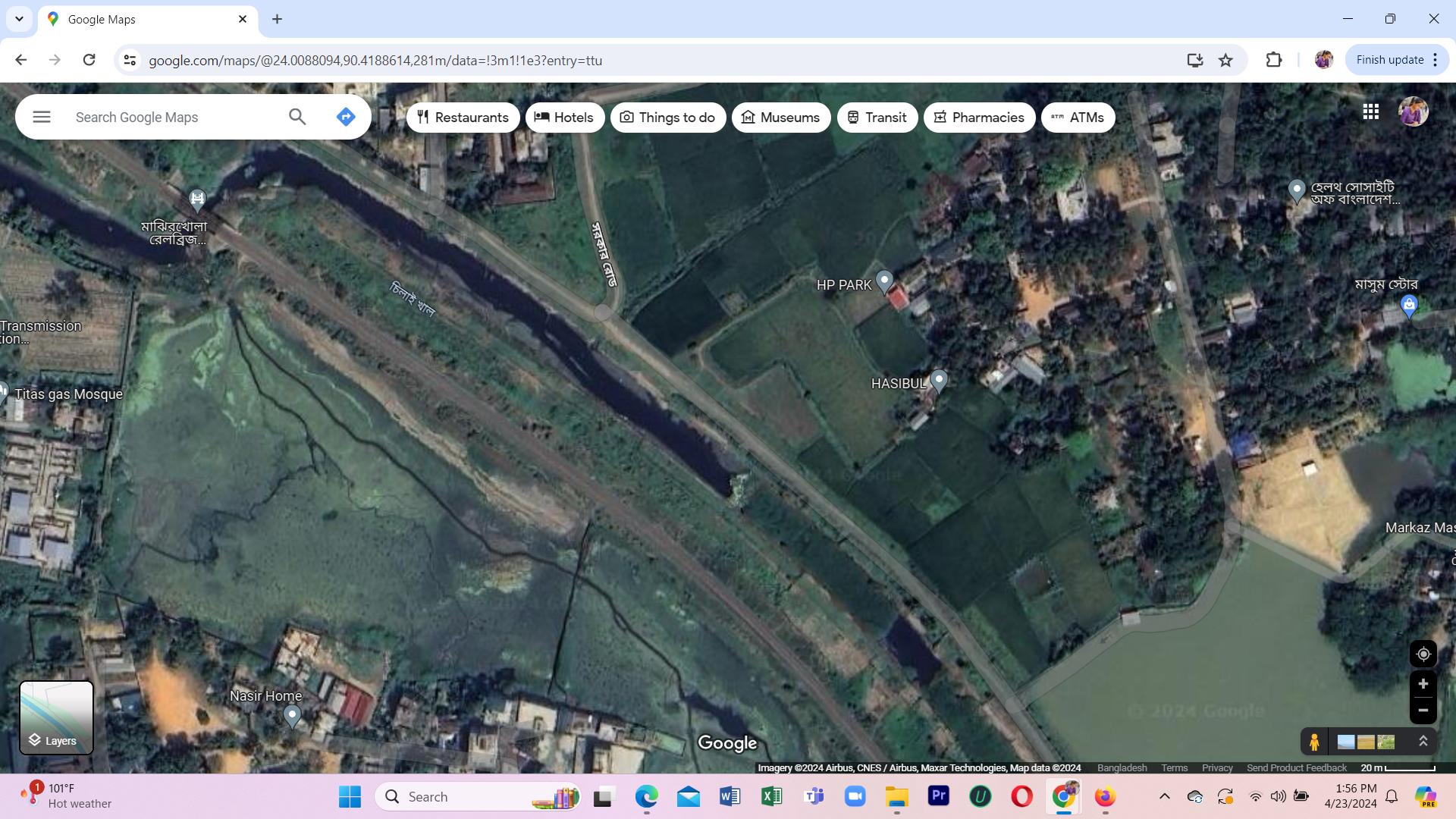This screenshot has width=1456, height=819.
Task: Open the notifications bell in the tray
Action: pos(1392,796)
